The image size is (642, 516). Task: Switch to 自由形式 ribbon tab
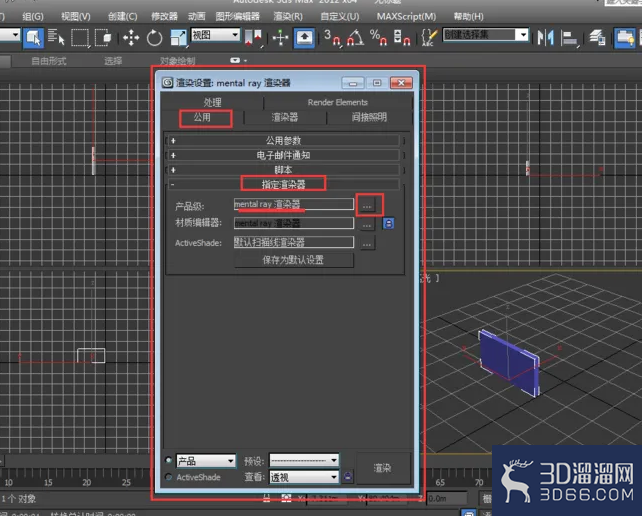tap(49, 61)
